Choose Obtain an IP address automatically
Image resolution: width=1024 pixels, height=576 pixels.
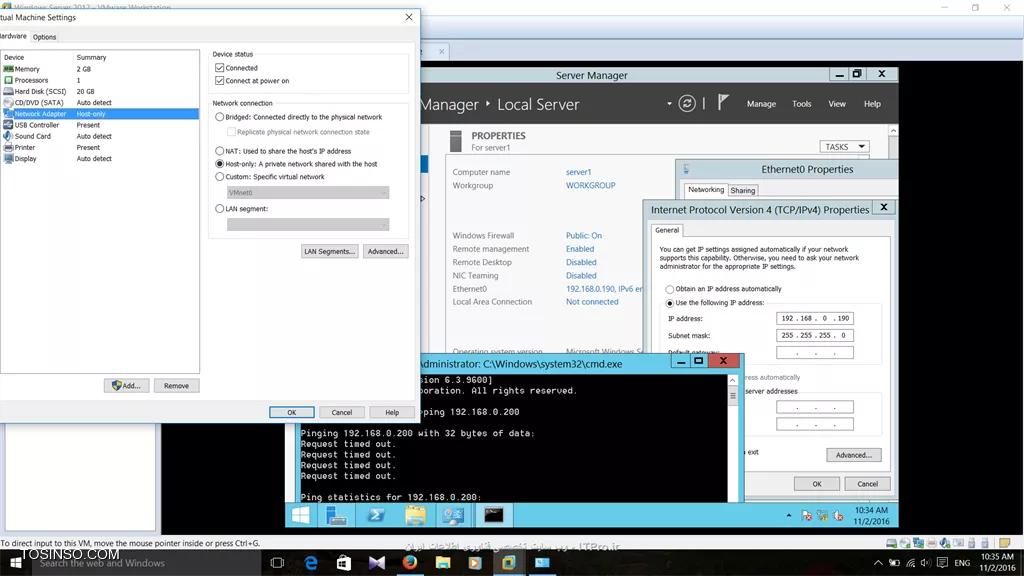pyautogui.click(x=669, y=289)
